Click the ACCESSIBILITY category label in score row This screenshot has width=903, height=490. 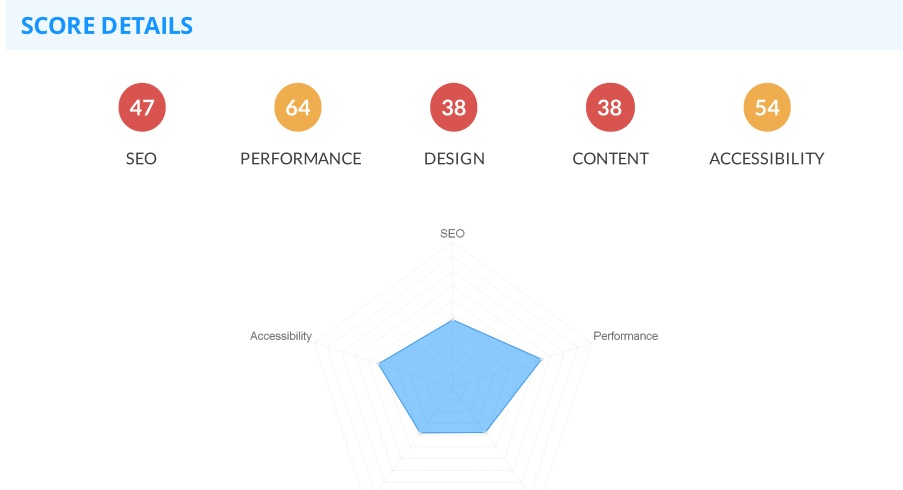767,158
